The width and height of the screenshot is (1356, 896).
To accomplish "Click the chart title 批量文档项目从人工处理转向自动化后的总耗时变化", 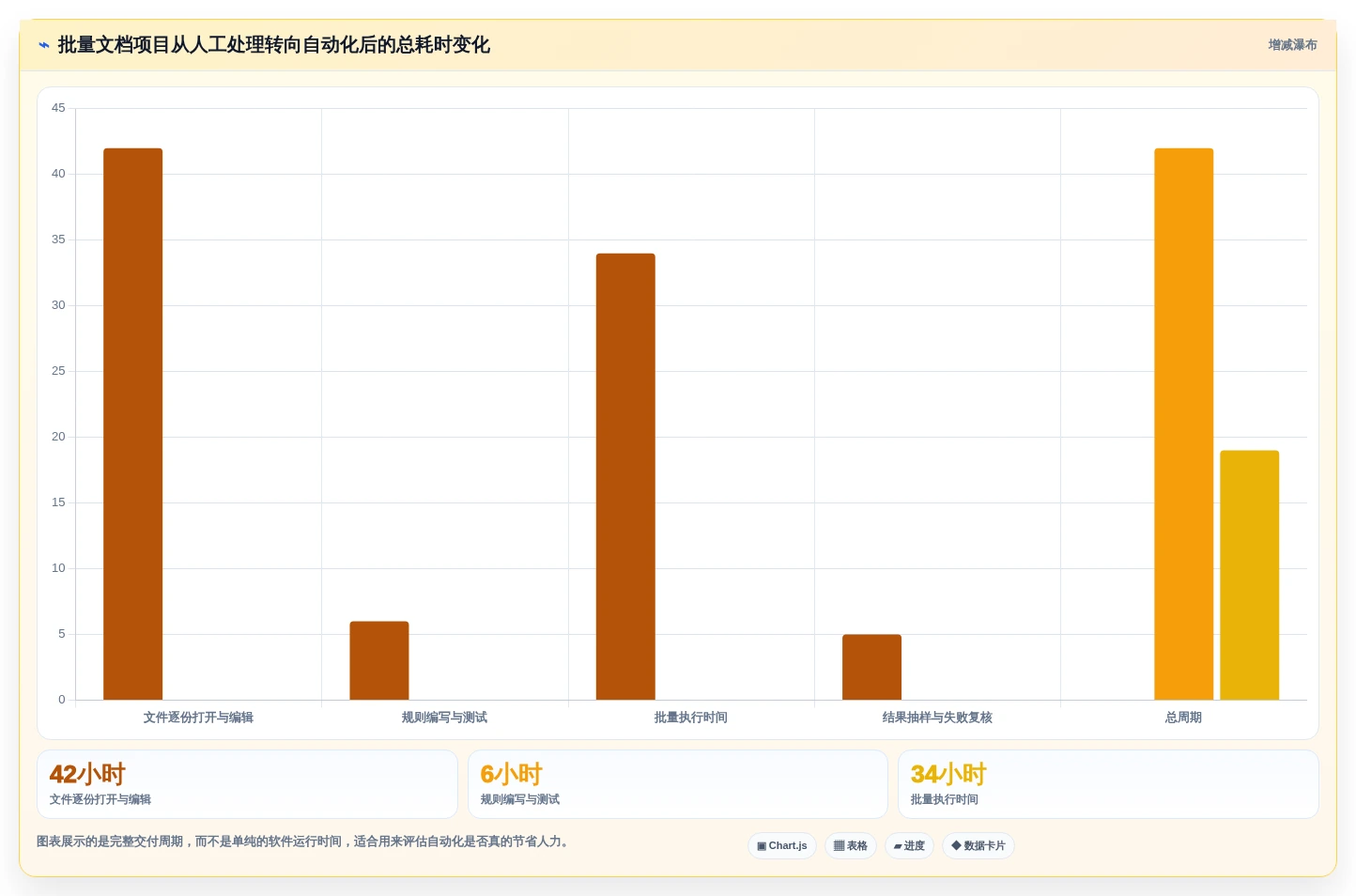I will (274, 45).
